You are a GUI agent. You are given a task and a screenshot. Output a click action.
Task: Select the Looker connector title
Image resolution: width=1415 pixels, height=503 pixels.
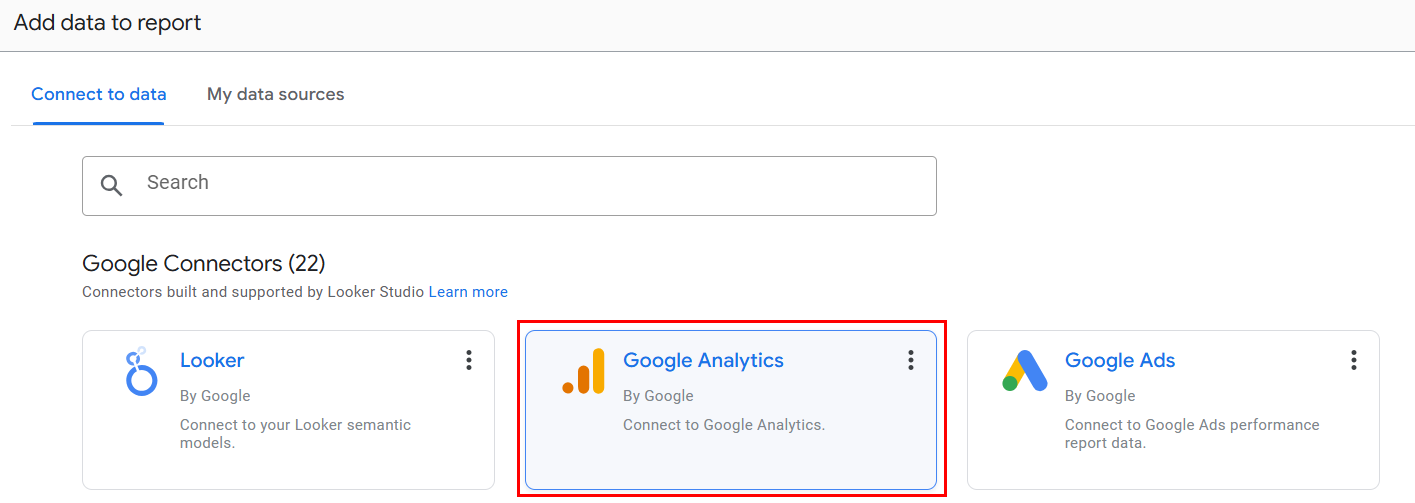pos(212,360)
